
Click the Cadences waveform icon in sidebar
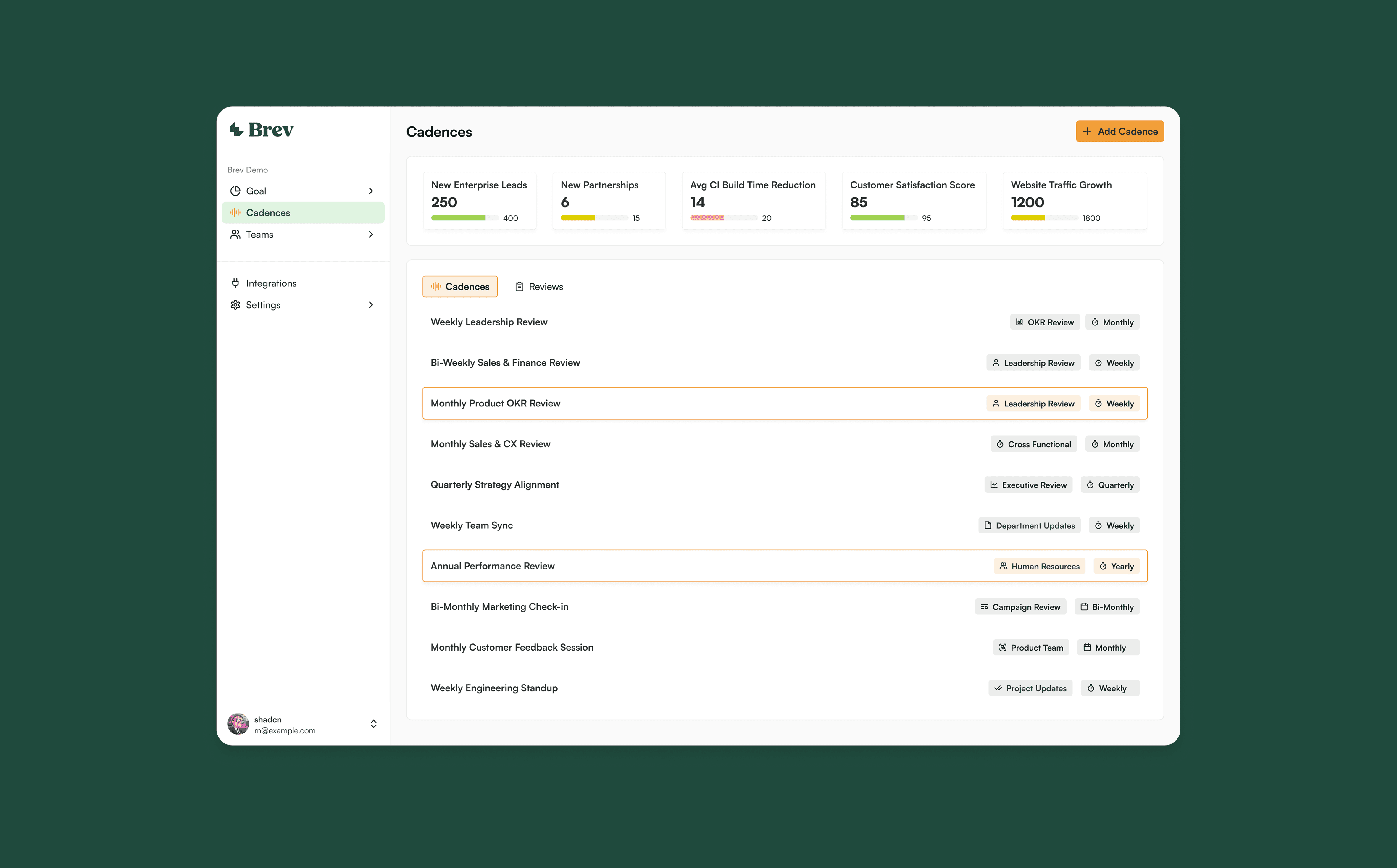(x=235, y=212)
